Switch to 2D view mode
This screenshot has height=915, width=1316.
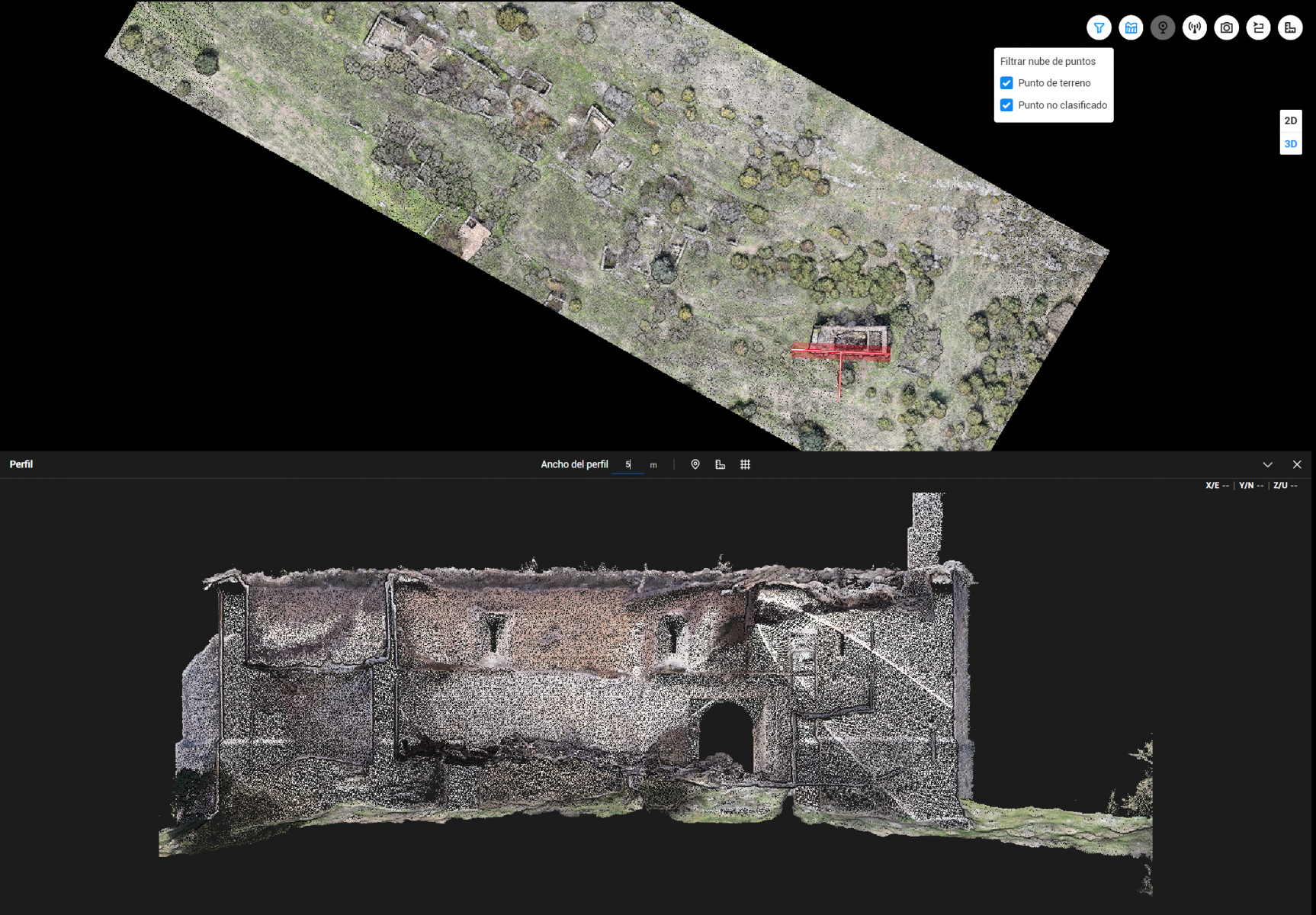[x=1290, y=120]
